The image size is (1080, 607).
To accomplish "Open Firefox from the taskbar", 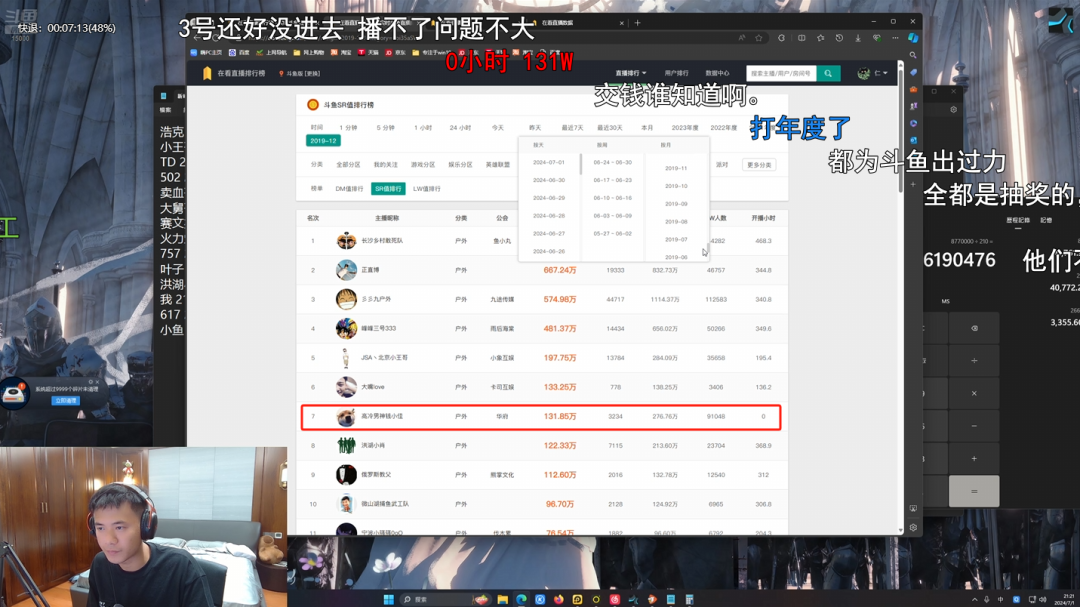I will (559, 599).
